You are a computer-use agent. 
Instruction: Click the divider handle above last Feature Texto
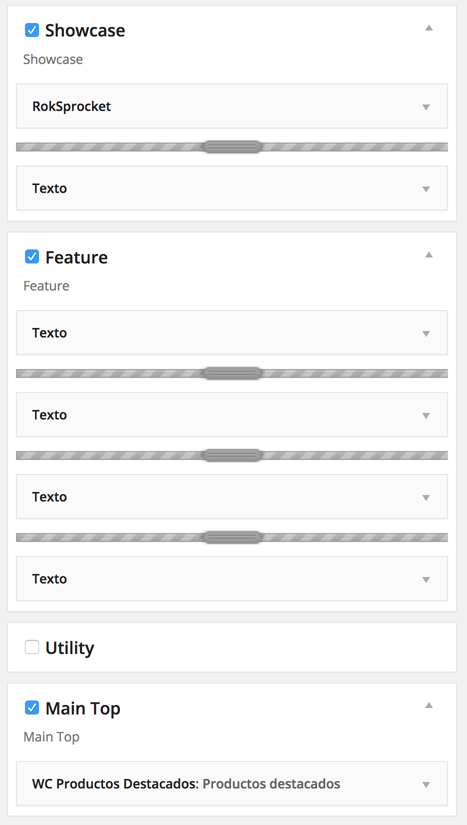click(232, 537)
